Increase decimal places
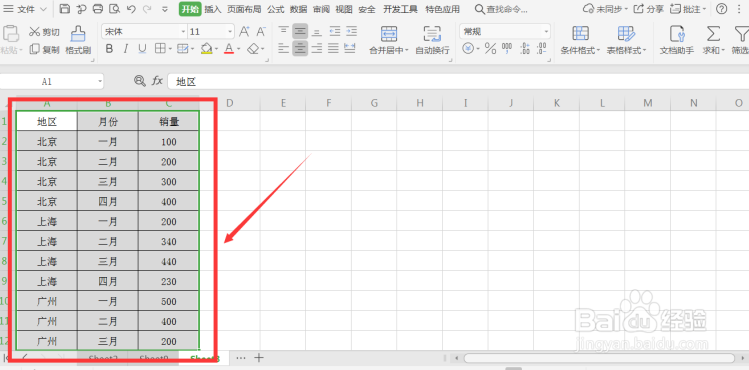Image resolution: width=749 pixels, height=370 pixels. point(524,48)
